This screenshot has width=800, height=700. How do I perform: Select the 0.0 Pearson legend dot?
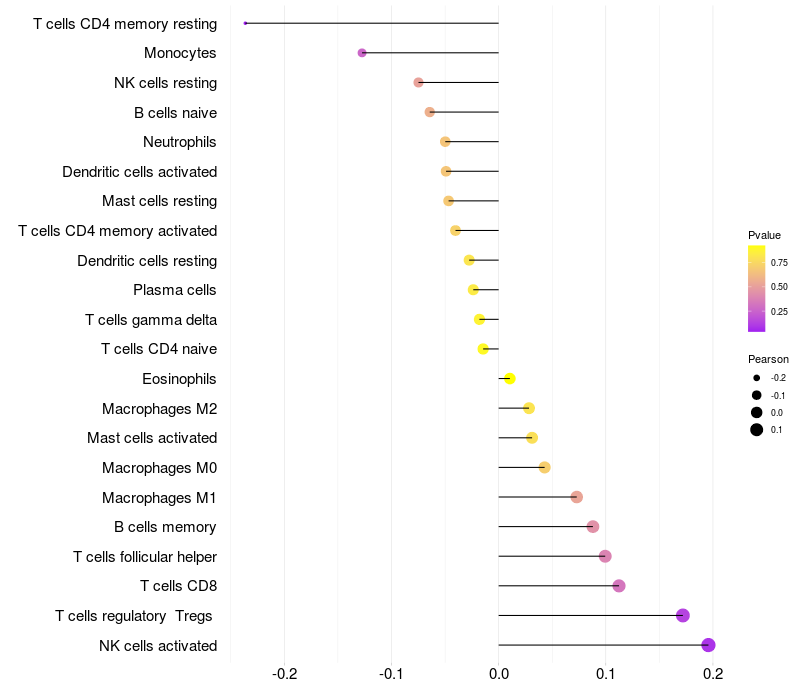[x=757, y=412]
